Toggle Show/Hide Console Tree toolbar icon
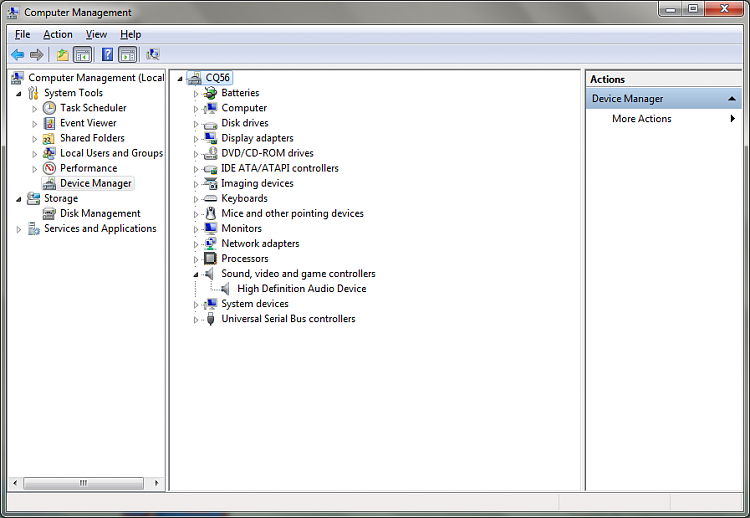Screen dimensions: 750x518 click(83, 55)
